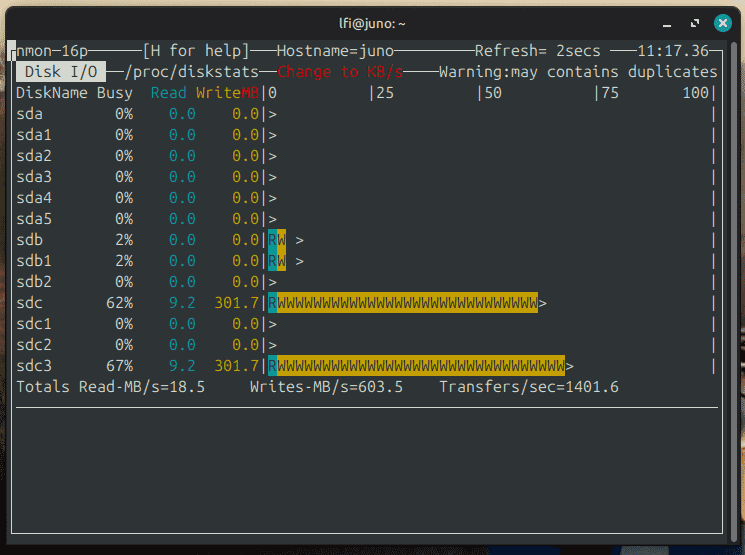Click the sdb1 disk row name
This screenshot has width=745, height=555.
pos(34,261)
